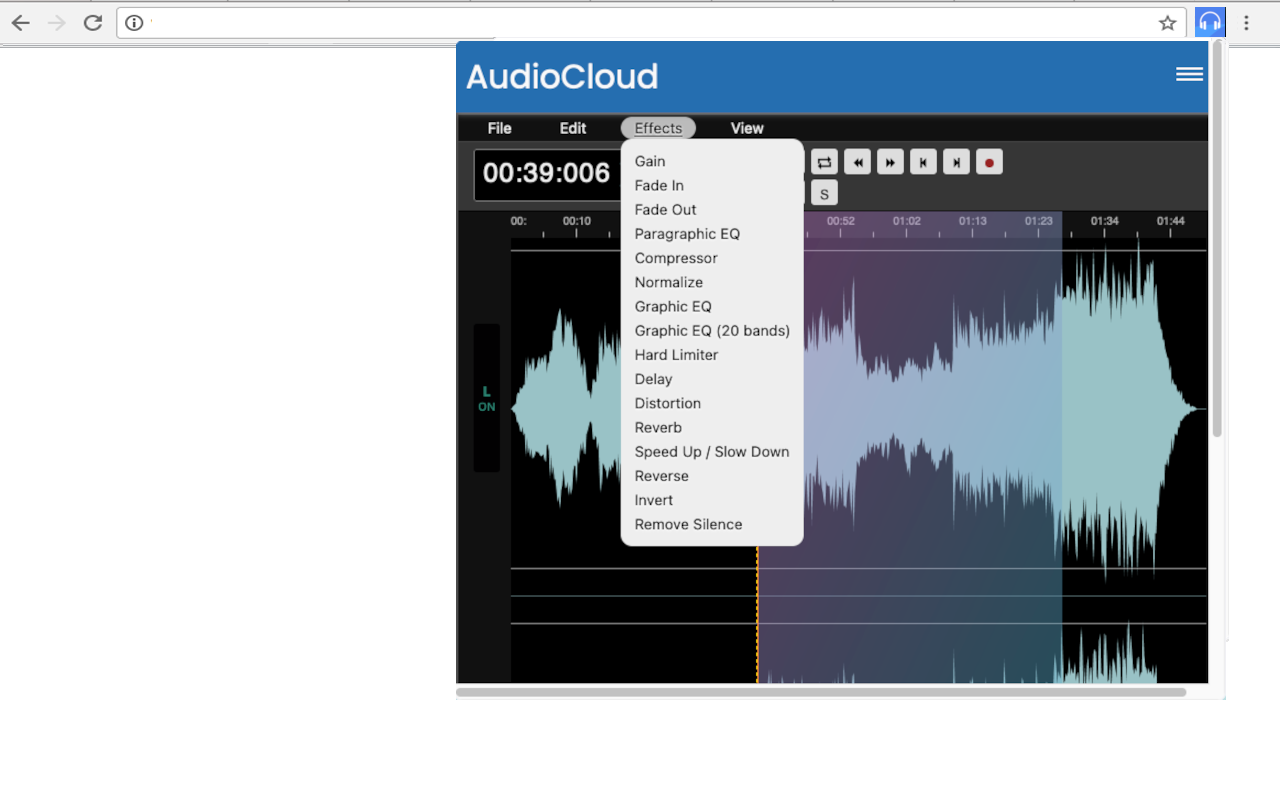Image resolution: width=1280 pixels, height=800 pixels.
Task: Click the horizontal scrollbar below the waveform
Action: click(x=821, y=692)
